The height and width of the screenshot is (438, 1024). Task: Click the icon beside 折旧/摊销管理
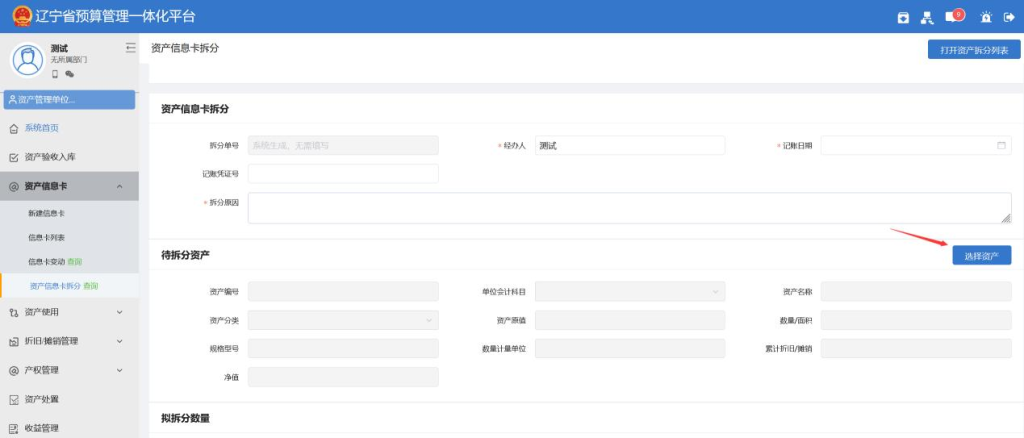point(14,341)
